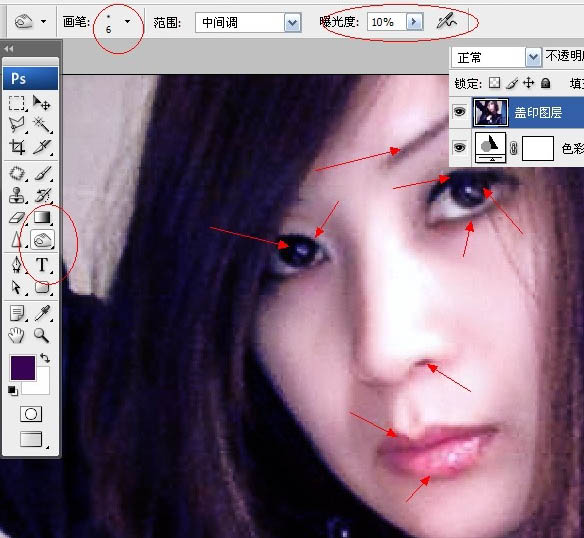Select the Clone Stamp tool
The image size is (584, 538).
16,195
